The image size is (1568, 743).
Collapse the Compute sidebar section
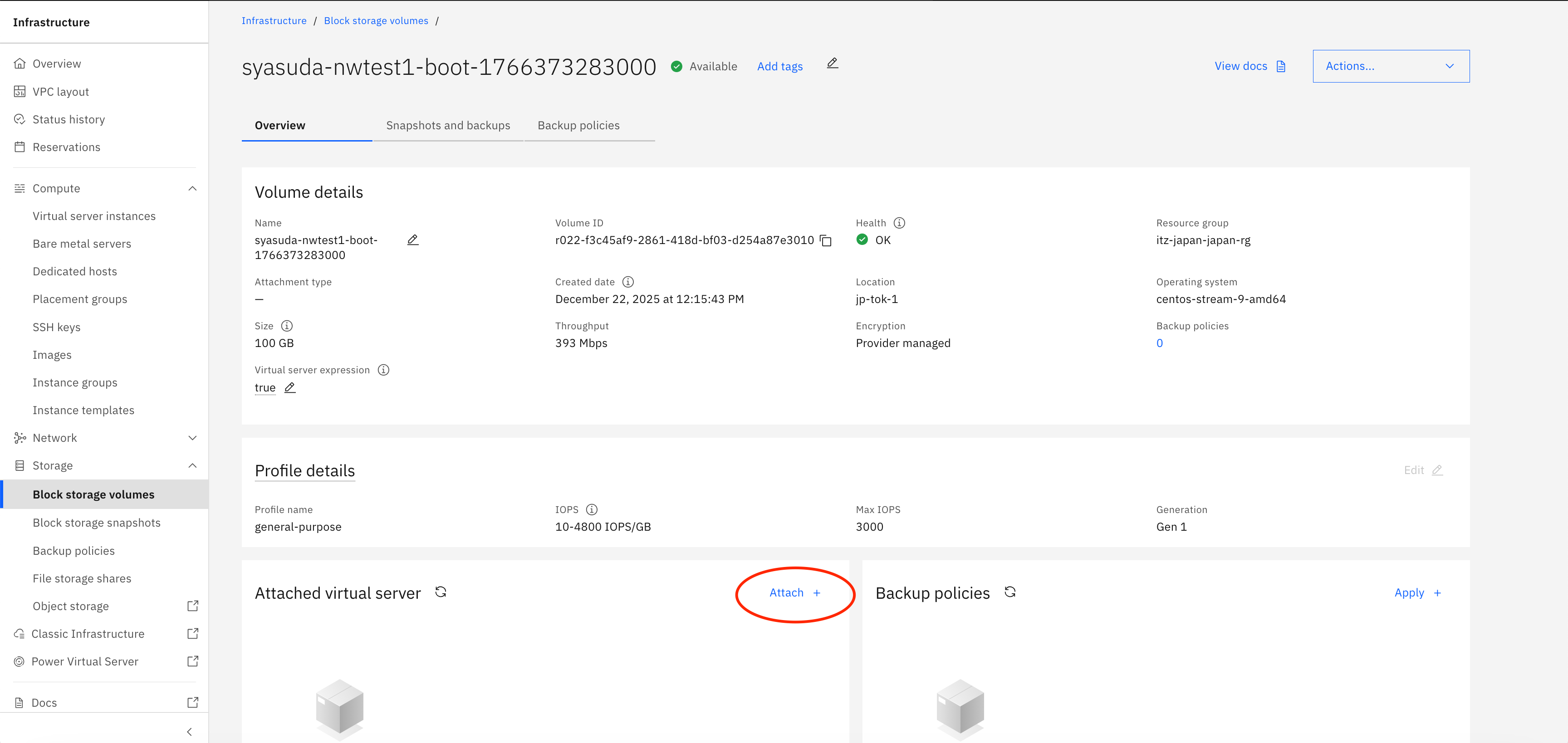pos(192,189)
